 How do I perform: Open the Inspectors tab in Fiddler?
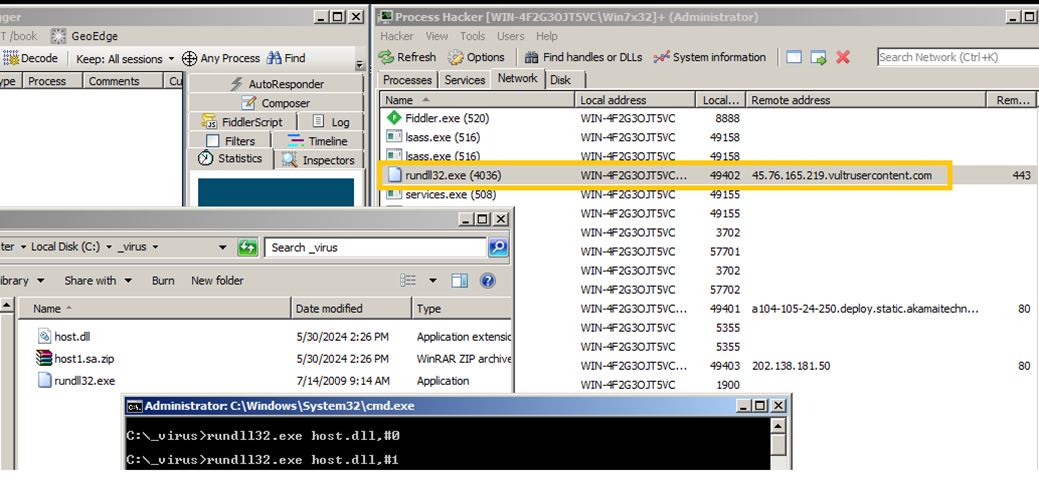click(319, 160)
